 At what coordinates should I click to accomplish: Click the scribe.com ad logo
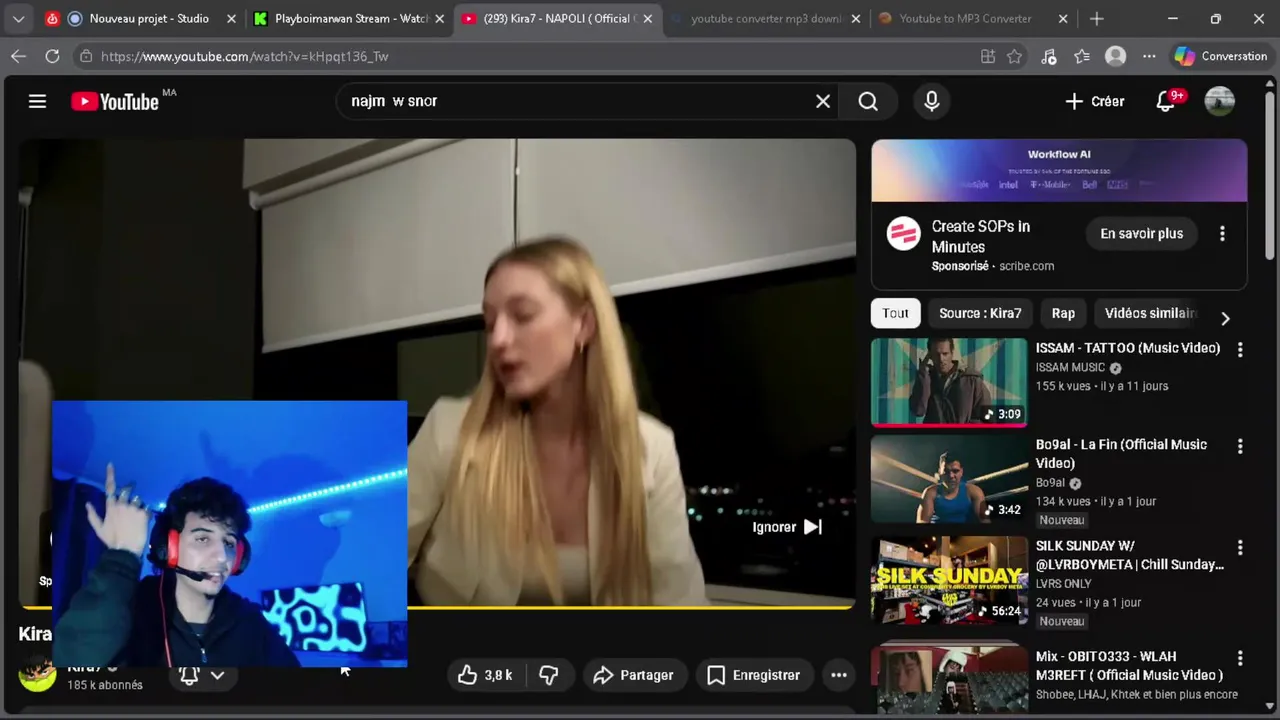click(x=903, y=234)
